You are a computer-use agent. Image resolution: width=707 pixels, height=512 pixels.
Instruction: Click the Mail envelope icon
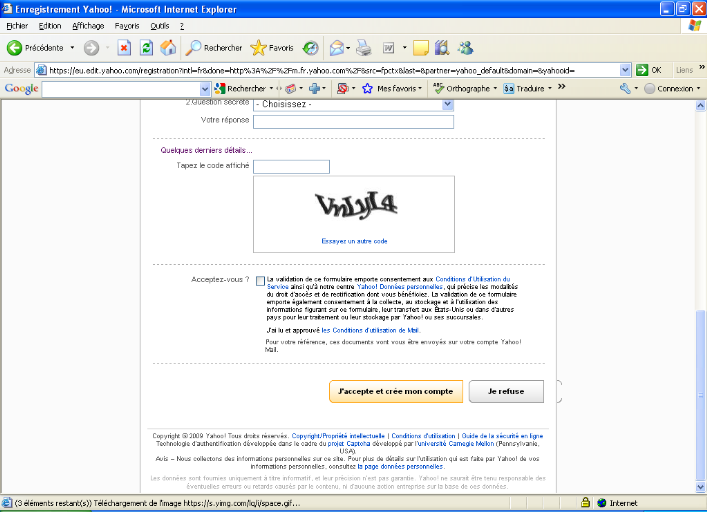[337, 48]
